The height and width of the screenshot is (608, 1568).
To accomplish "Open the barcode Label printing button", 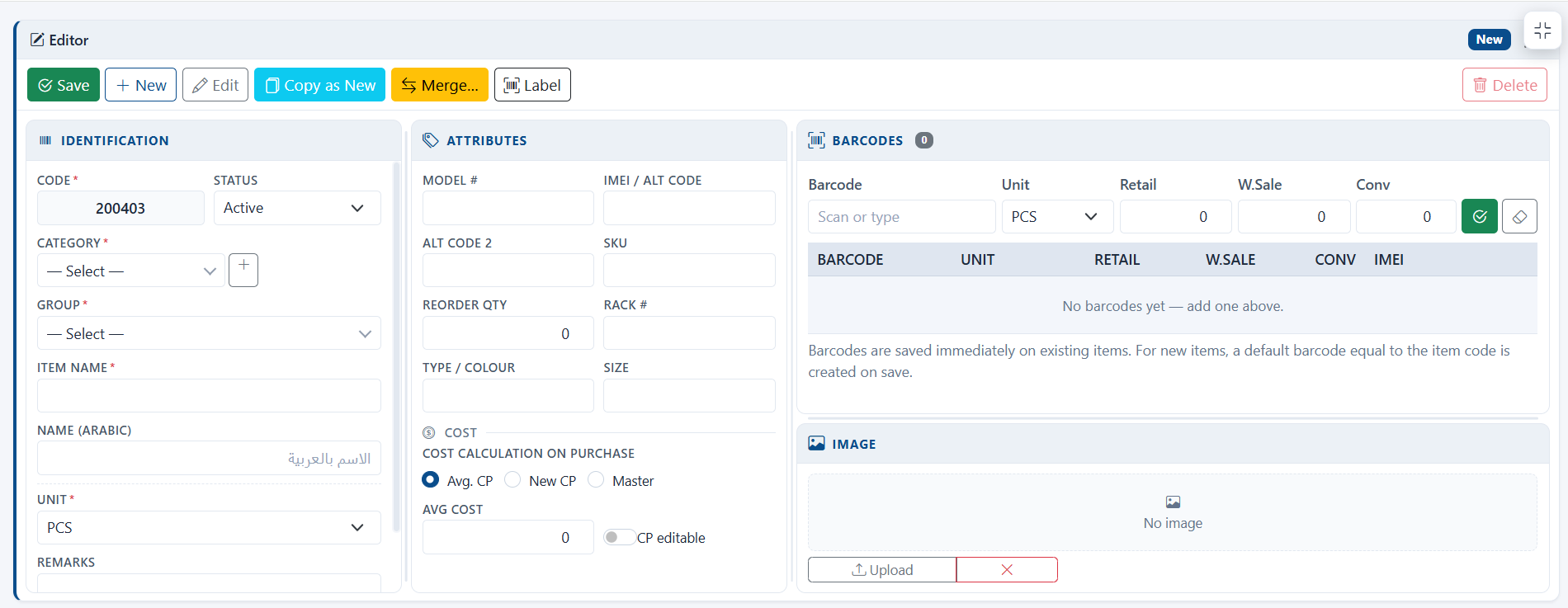I will (x=532, y=85).
